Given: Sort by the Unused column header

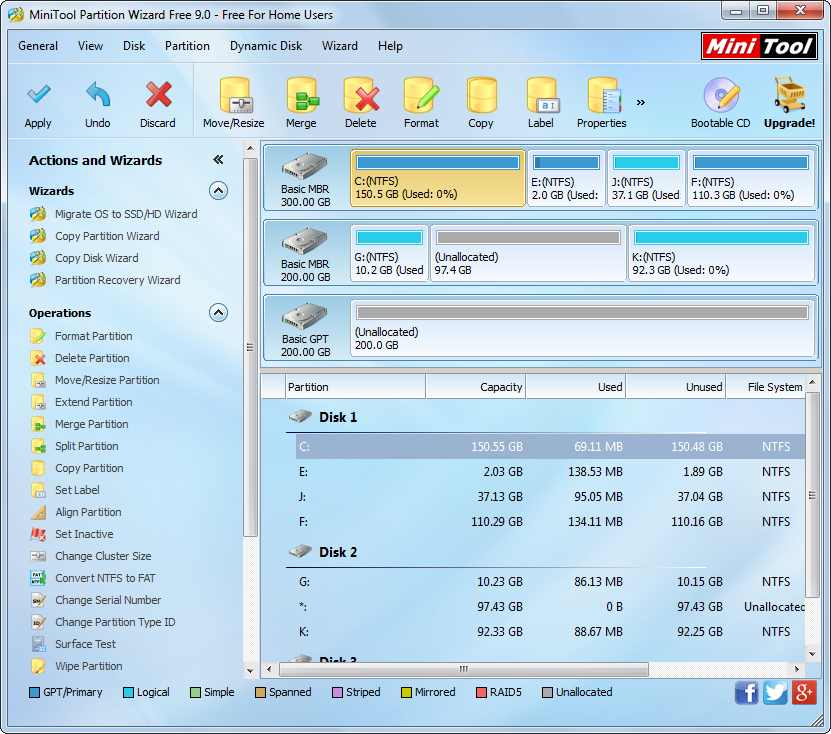Looking at the screenshot, I should [676, 387].
